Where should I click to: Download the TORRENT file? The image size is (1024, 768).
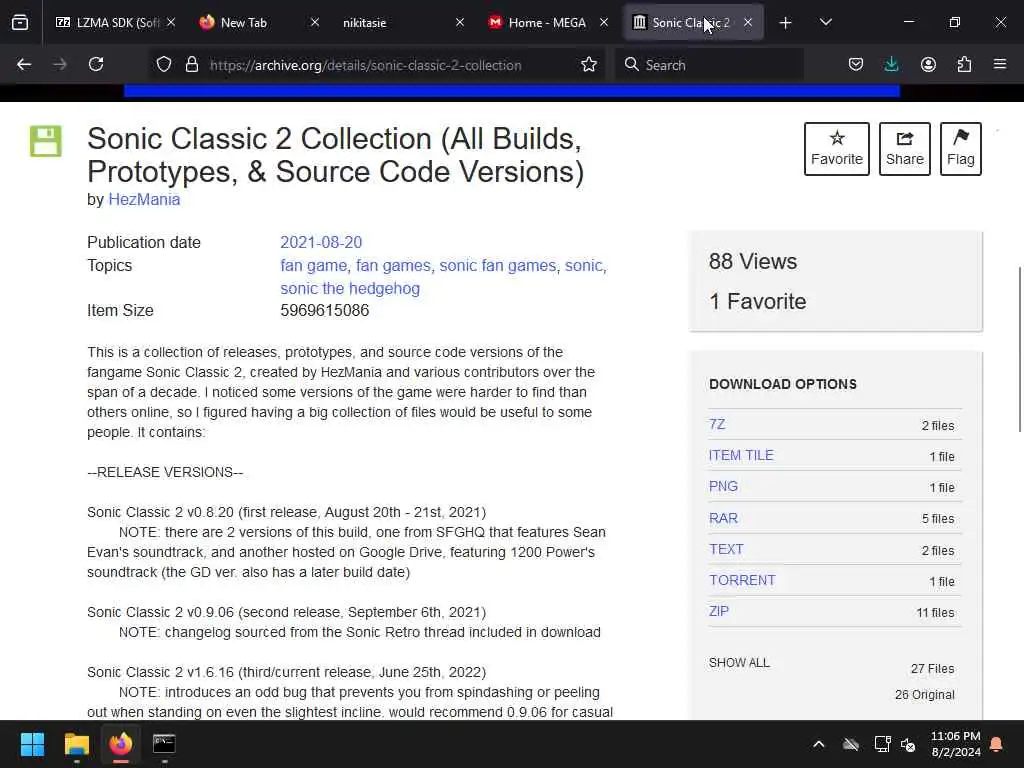743,581
